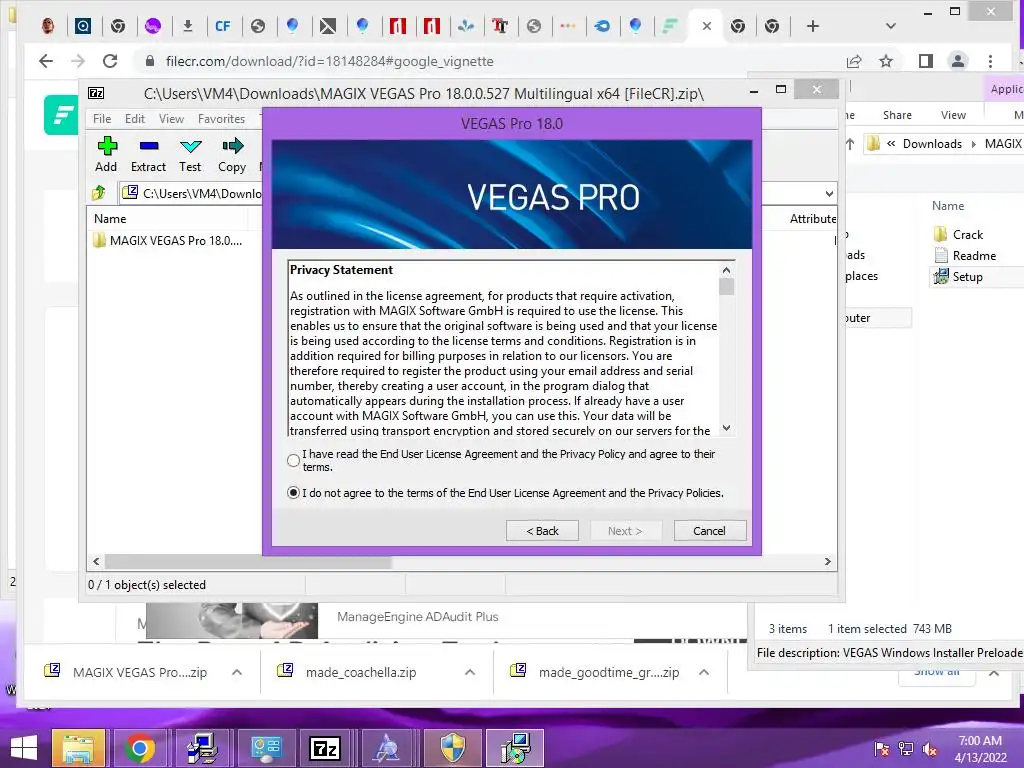Open the View tab in Explorer ribbon
The height and width of the screenshot is (768, 1024).
(x=953, y=115)
